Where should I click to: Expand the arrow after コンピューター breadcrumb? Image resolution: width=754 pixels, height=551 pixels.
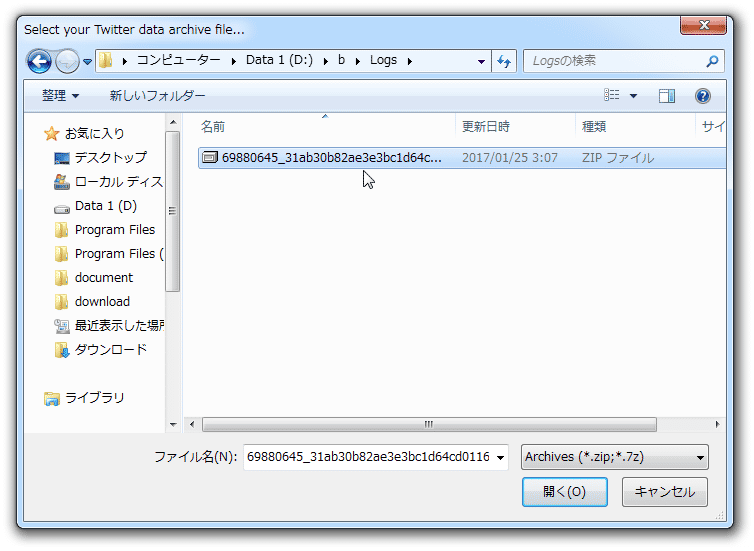pyautogui.click(x=233, y=61)
